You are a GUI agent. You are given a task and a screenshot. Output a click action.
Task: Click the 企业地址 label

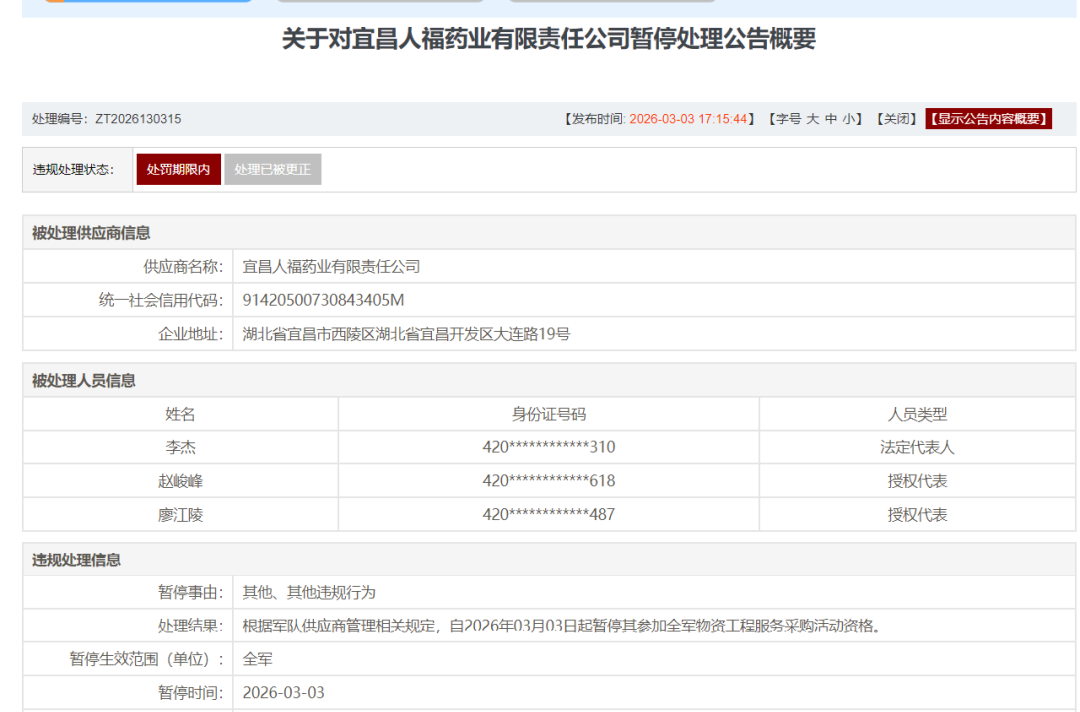coord(191,334)
